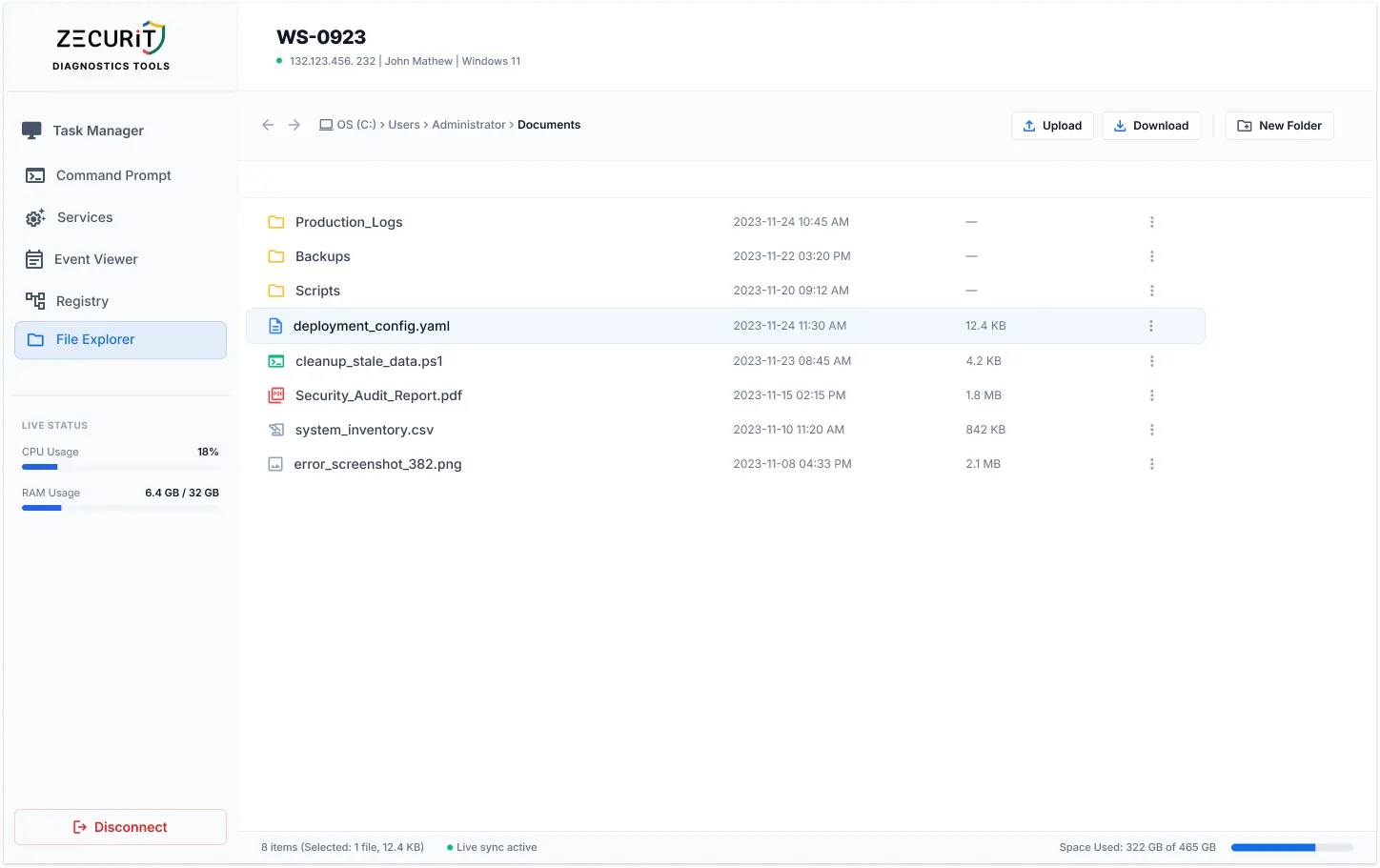
Task: Open the Command Prompt tool icon
Action: click(34, 175)
